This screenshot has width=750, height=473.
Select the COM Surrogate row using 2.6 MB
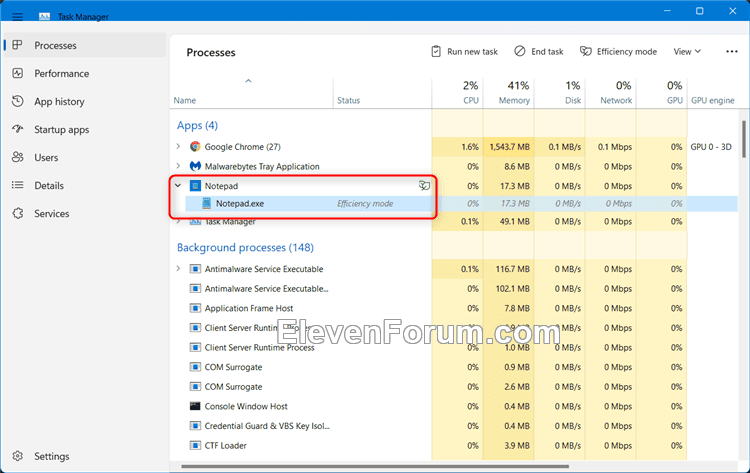coord(453,386)
